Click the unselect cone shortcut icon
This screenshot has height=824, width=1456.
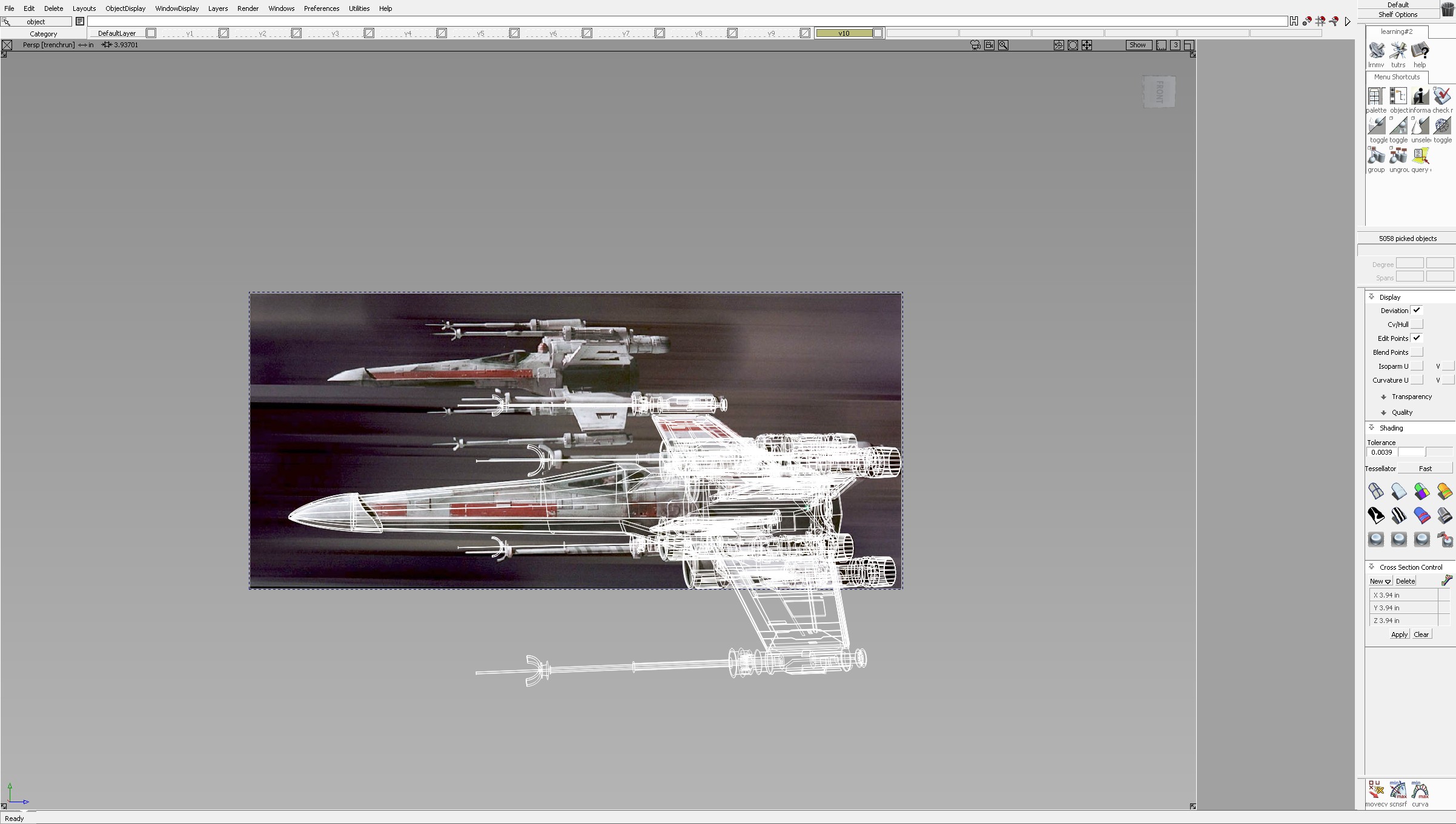click(1420, 126)
